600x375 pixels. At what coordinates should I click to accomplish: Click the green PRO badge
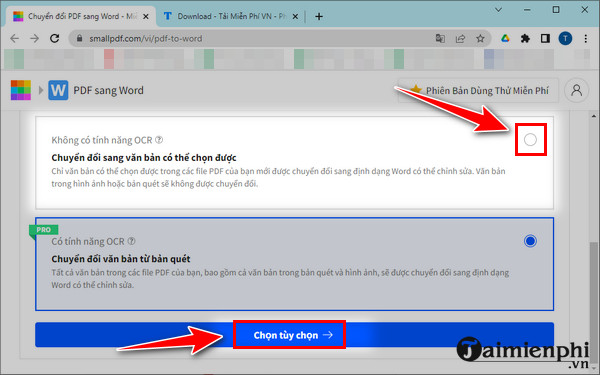click(x=44, y=230)
